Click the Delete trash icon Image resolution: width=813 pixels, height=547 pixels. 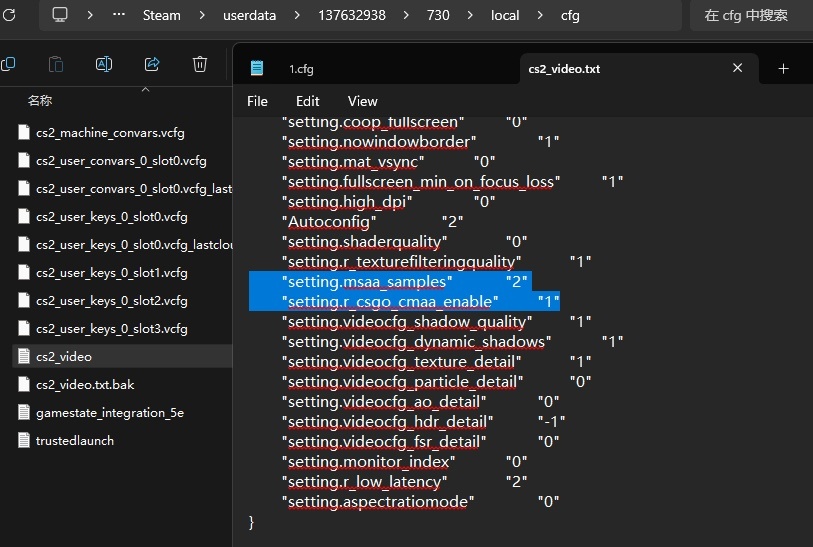point(200,64)
